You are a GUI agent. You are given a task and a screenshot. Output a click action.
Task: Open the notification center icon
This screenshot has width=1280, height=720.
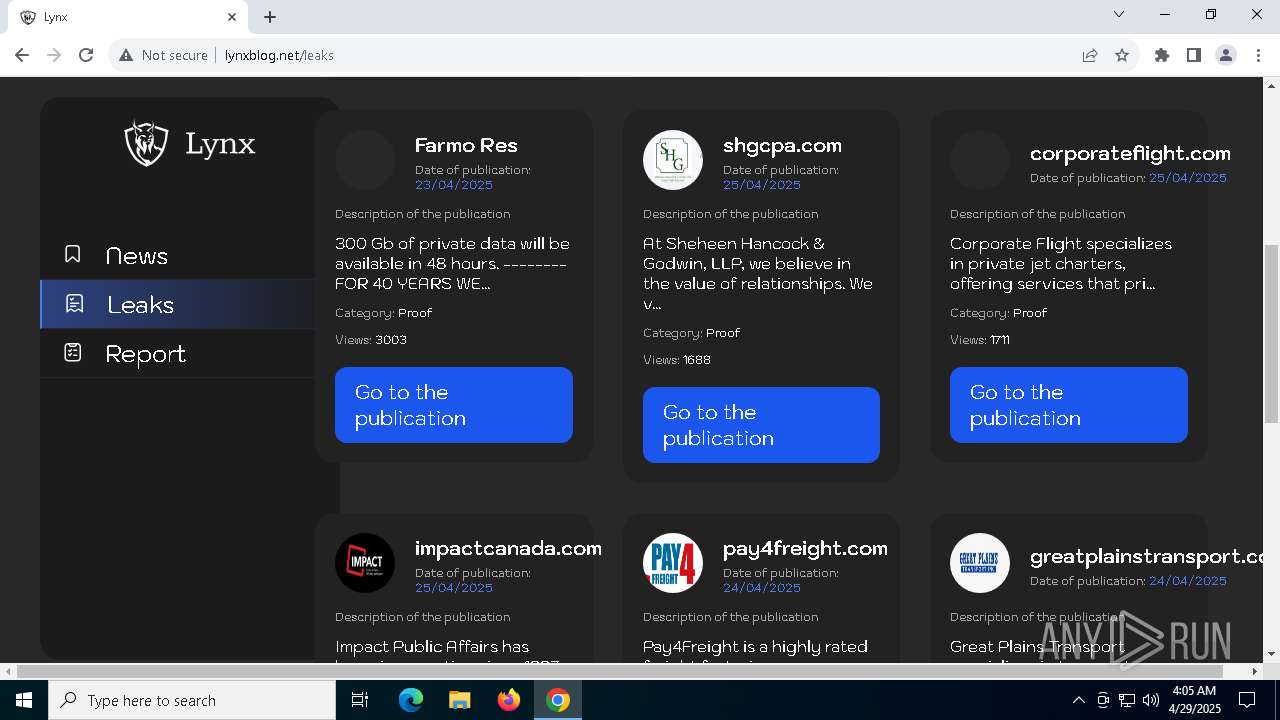[1247, 700]
